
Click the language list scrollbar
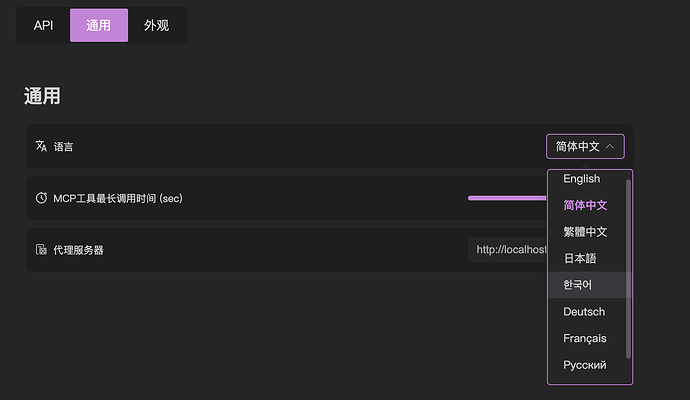pyautogui.click(x=628, y=269)
